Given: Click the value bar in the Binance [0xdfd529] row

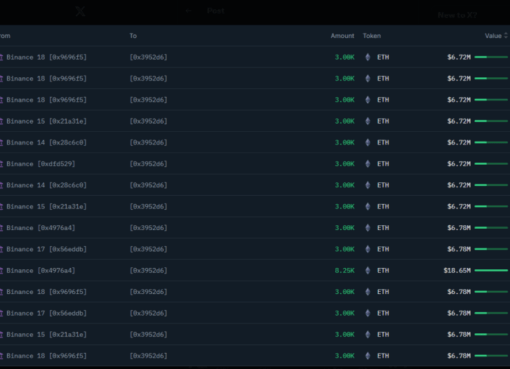Looking at the screenshot, I should (x=491, y=164).
